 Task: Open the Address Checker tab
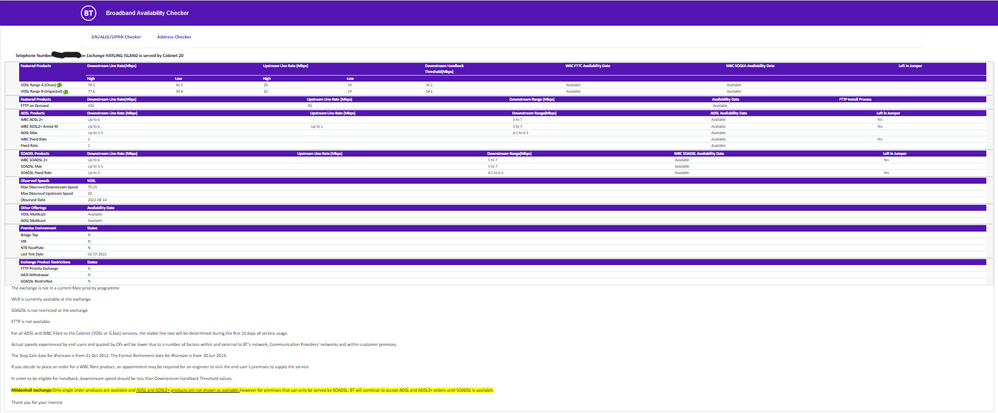[x=174, y=37]
